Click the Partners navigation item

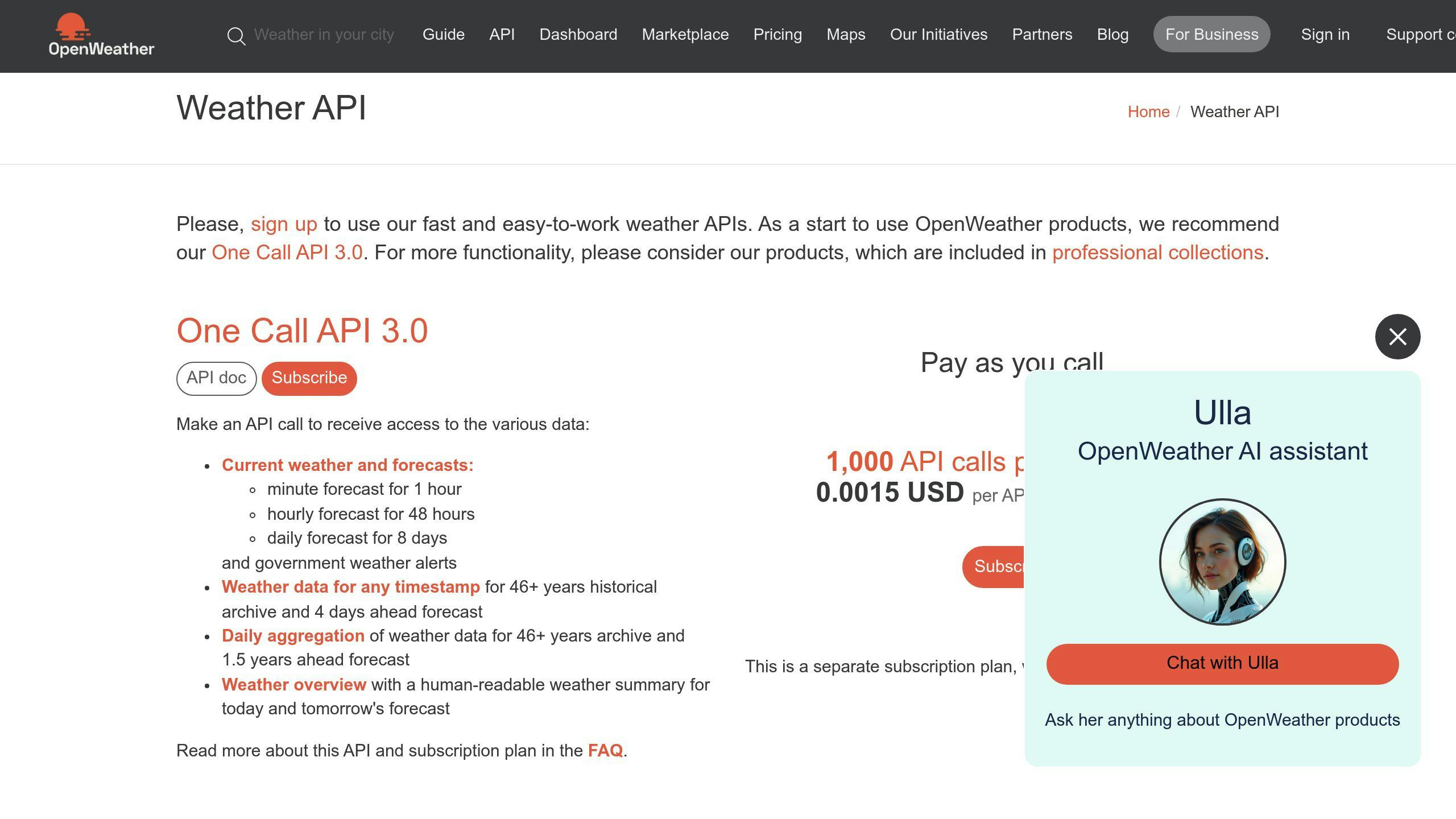pyautogui.click(x=1042, y=34)
